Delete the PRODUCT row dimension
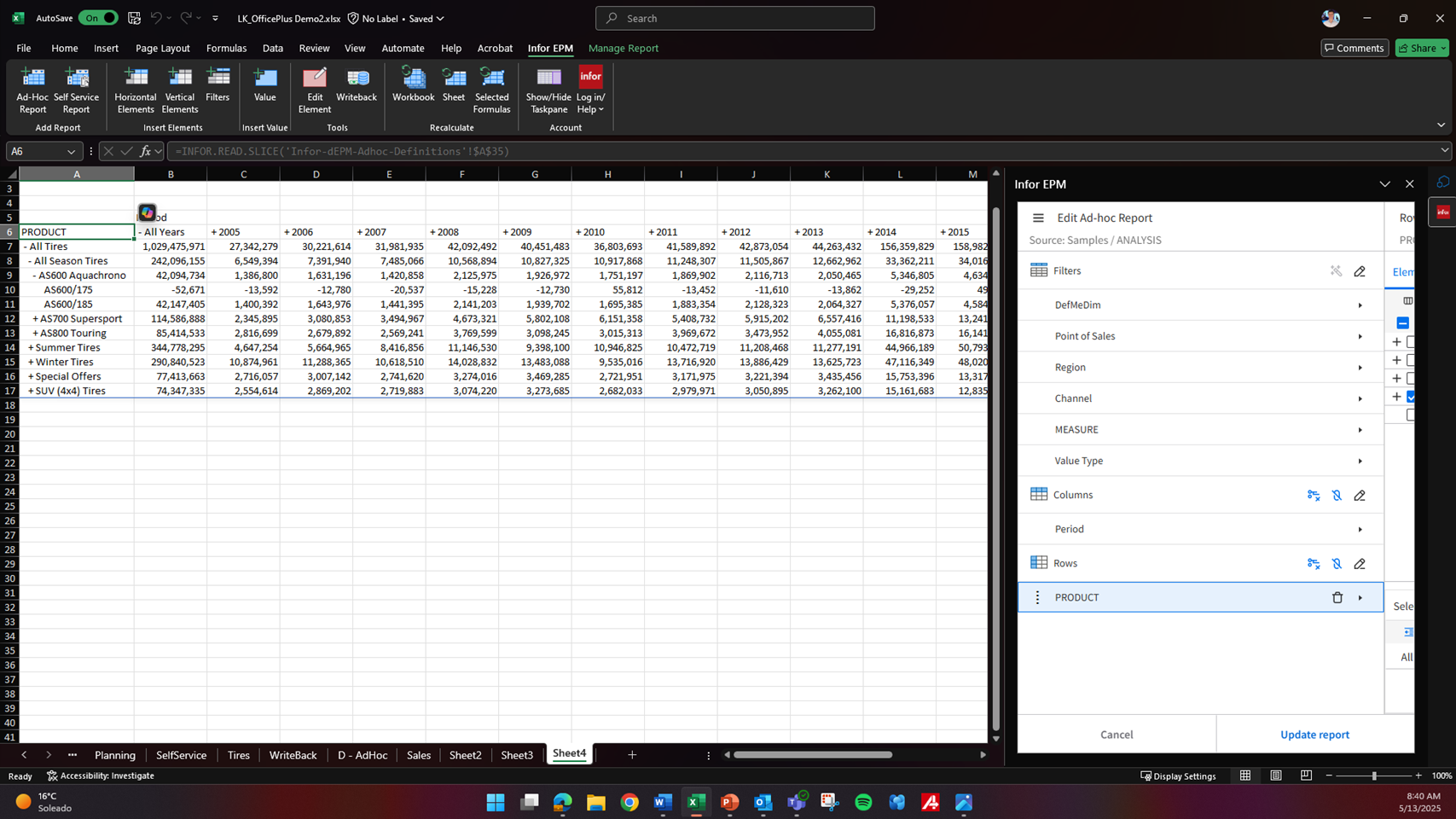Screen dimensions: 1456x819 (x=1337, y=598)
